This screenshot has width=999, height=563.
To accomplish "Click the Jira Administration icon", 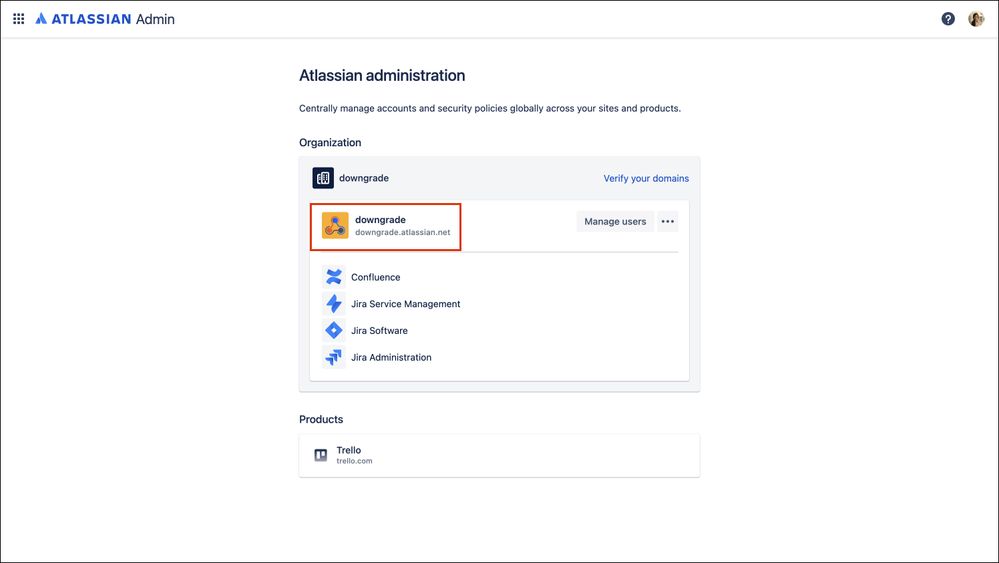I will pyautogui.click(x=334, y=357).
